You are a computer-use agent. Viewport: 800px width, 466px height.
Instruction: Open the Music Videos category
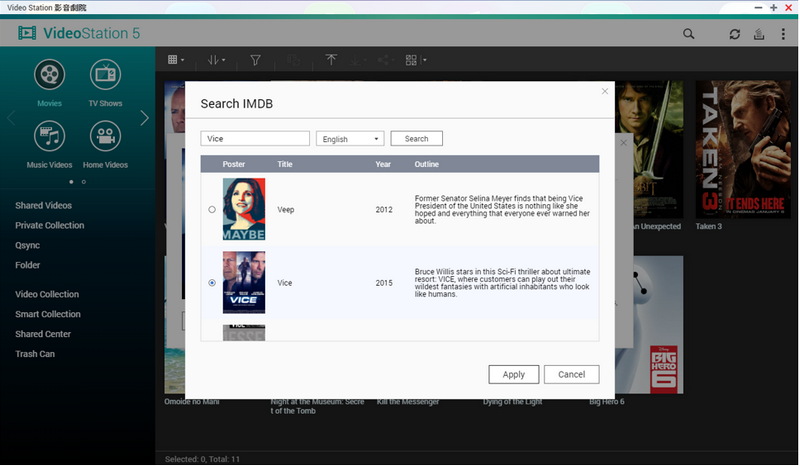(49, 144)
